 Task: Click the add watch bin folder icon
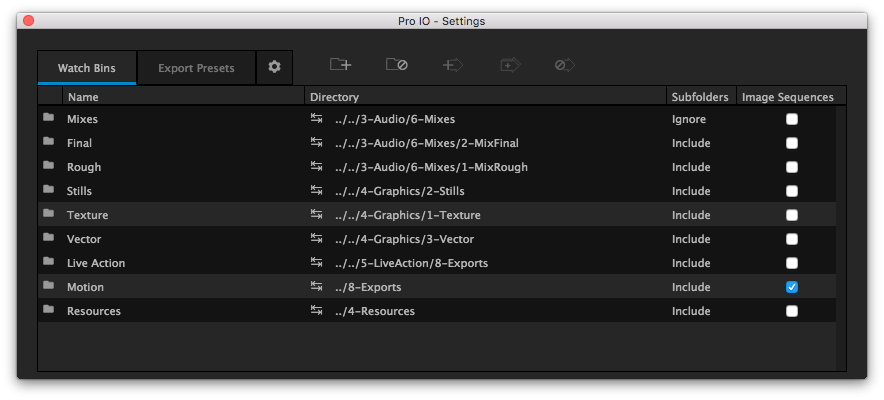340,66
